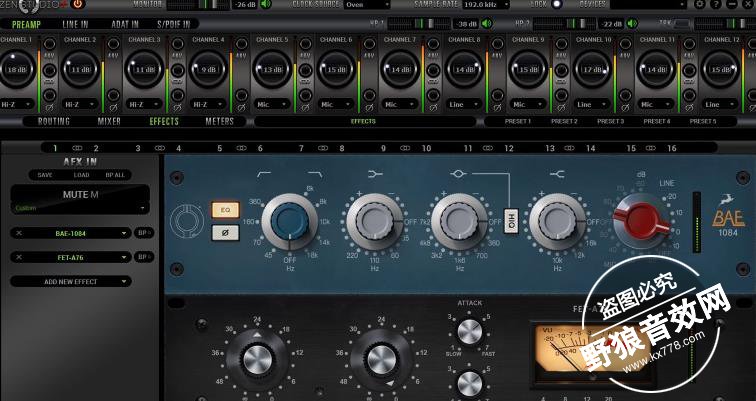Open the Devices dropdown
The image size is (756, 401).
(x=648, y=4)
